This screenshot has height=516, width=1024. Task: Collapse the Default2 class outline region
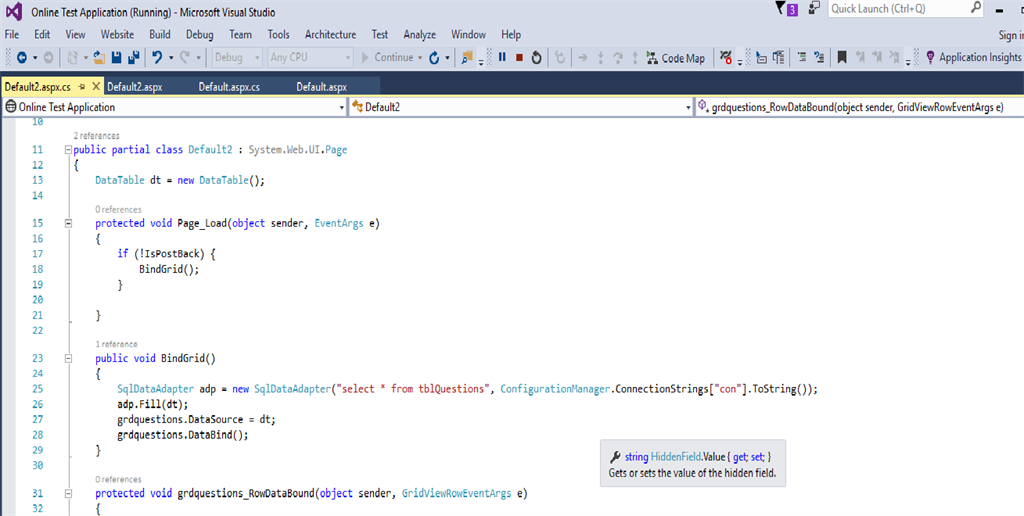67,149
